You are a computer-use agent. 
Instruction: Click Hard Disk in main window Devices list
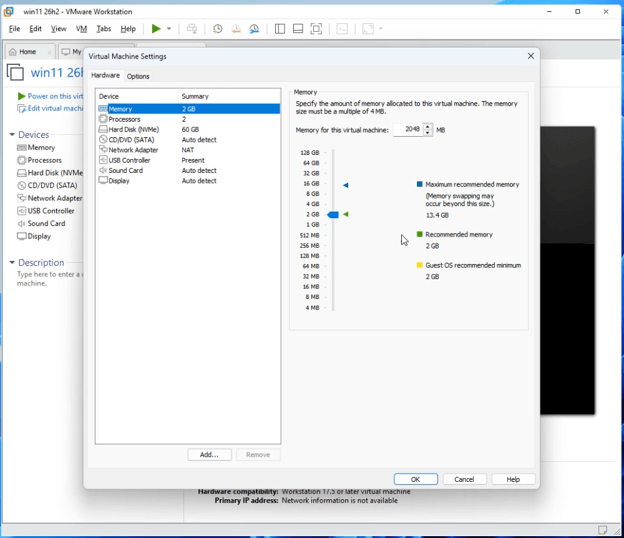[x=50, y=173]
